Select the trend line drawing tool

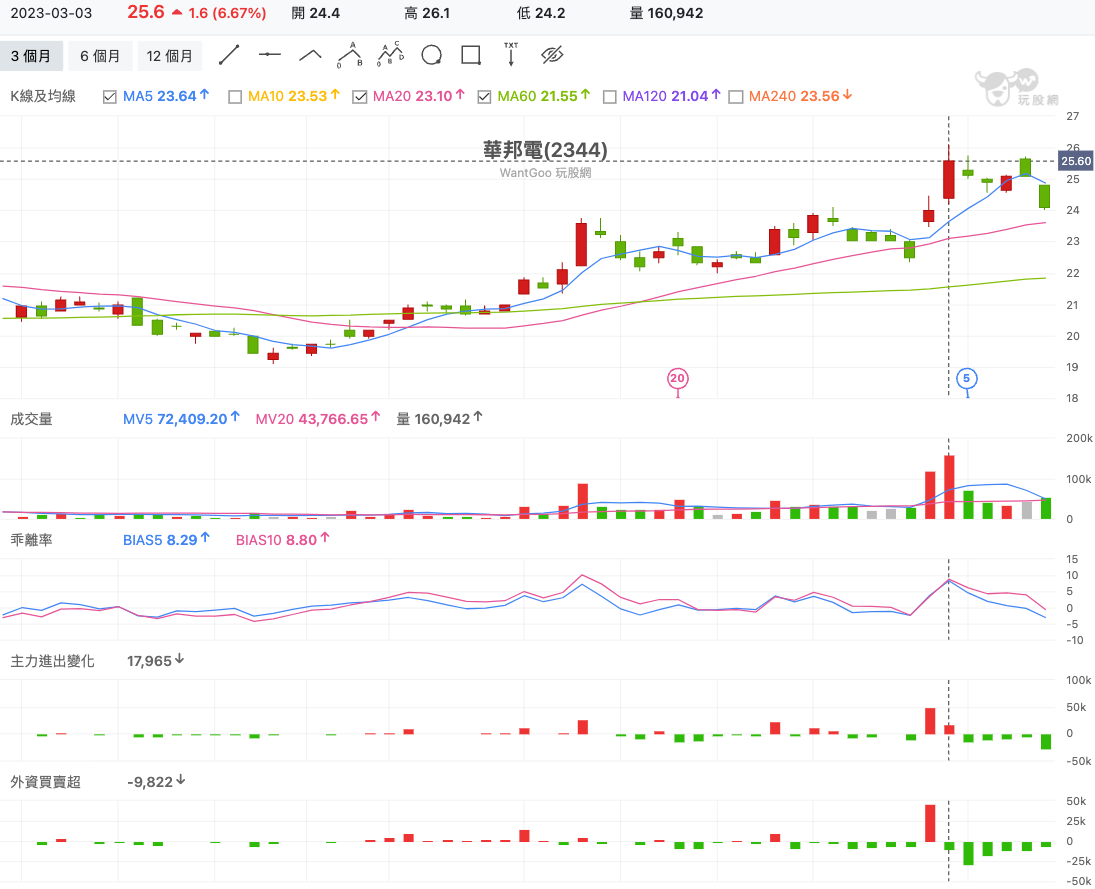point(229,55)
